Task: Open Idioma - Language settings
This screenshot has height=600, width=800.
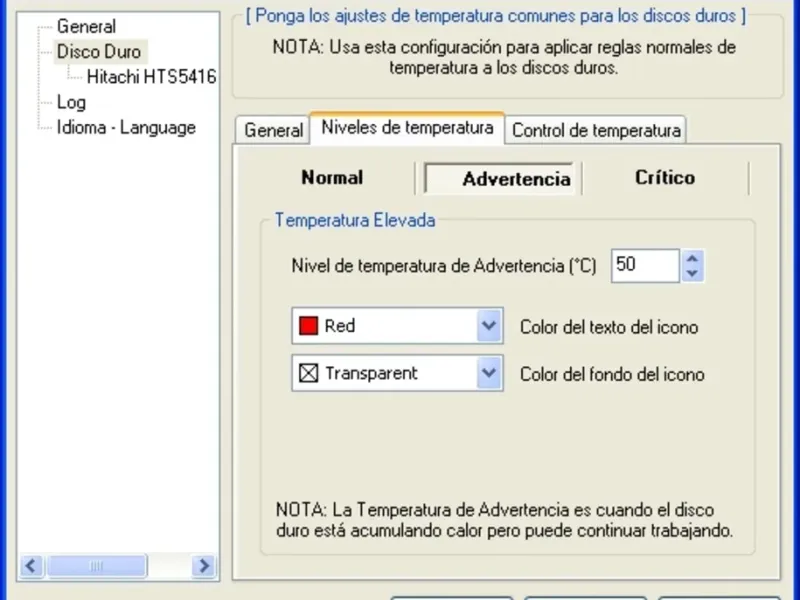Action: (x=126, y=127)
